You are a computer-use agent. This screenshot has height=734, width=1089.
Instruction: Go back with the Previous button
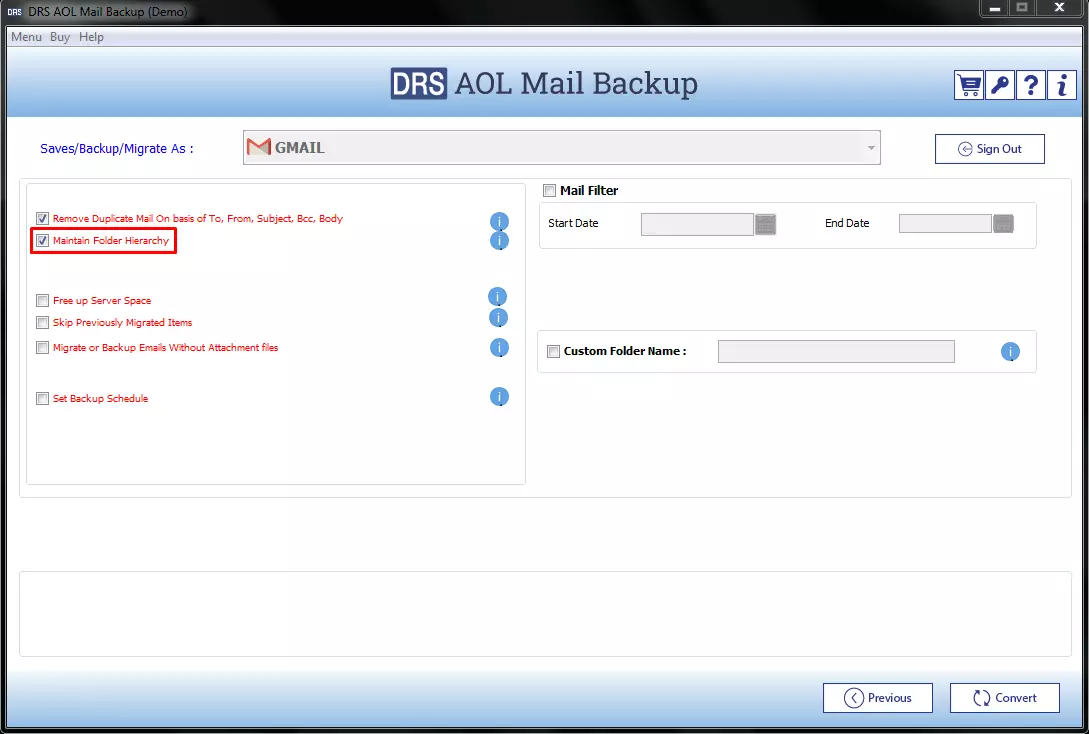point(878,698)
